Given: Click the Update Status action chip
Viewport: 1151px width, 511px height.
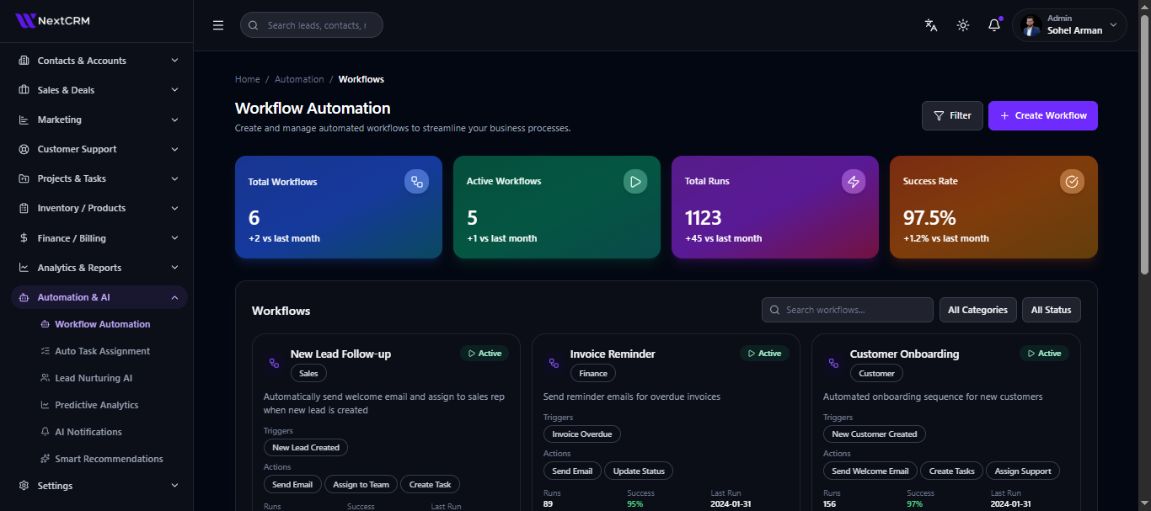Looking at the screenshot, I should pyautogui.click(x=639, y=471).
